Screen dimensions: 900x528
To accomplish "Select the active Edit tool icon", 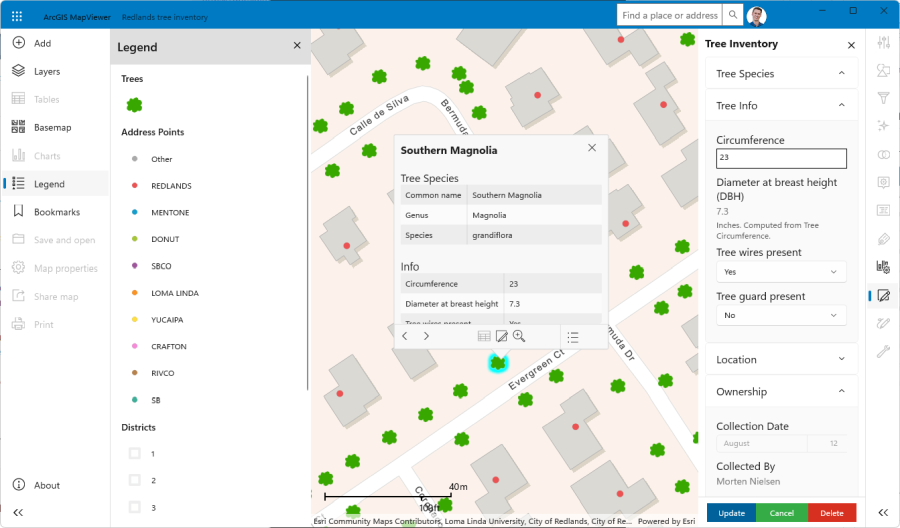I will [883, 296].
